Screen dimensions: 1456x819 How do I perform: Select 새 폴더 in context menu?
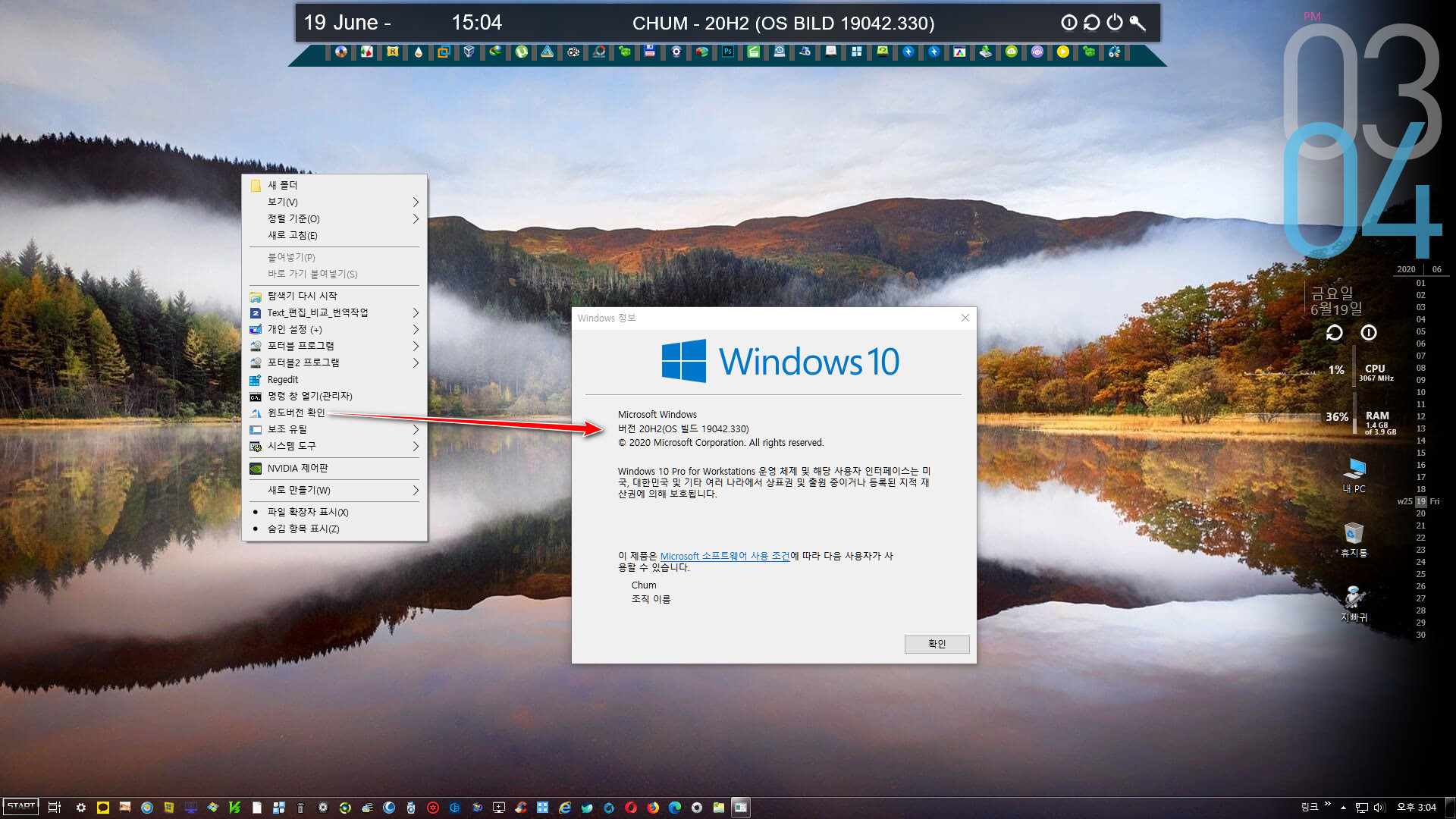pyautogui.click(x=334, y=185)
